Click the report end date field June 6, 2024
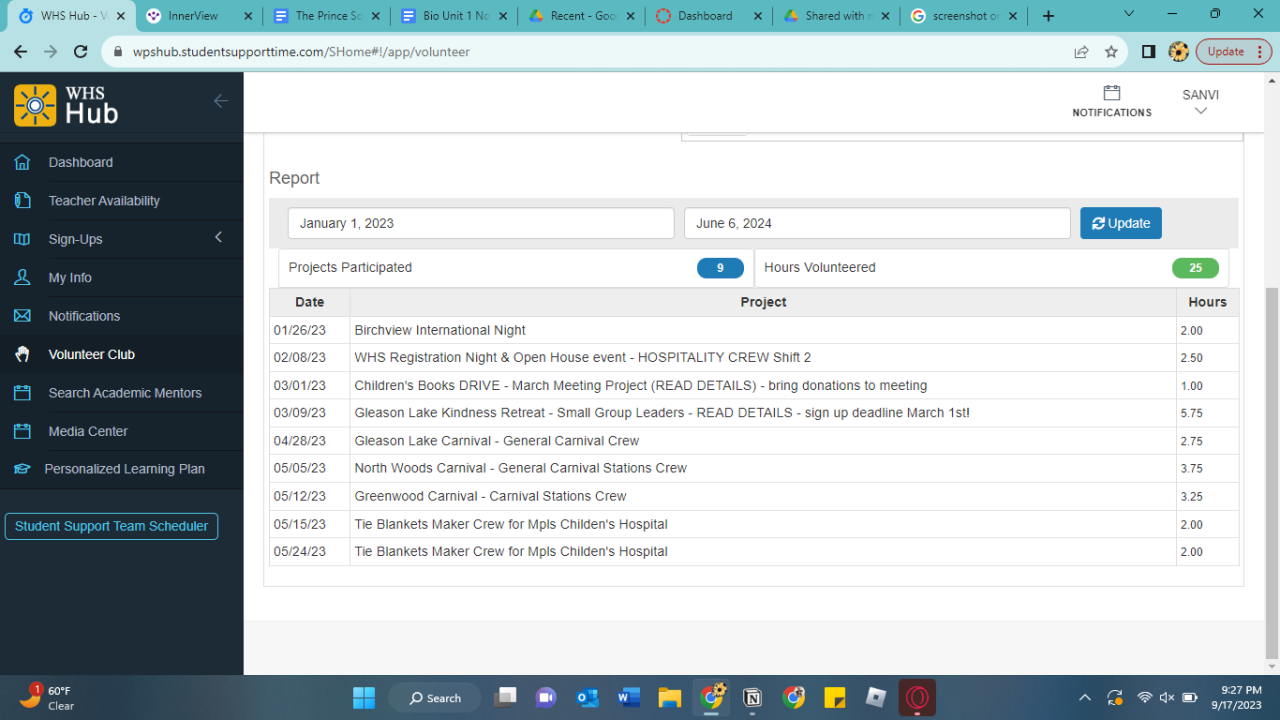Image resolution: width=1280 pixels, height=720 pixels. click(877, 223)
